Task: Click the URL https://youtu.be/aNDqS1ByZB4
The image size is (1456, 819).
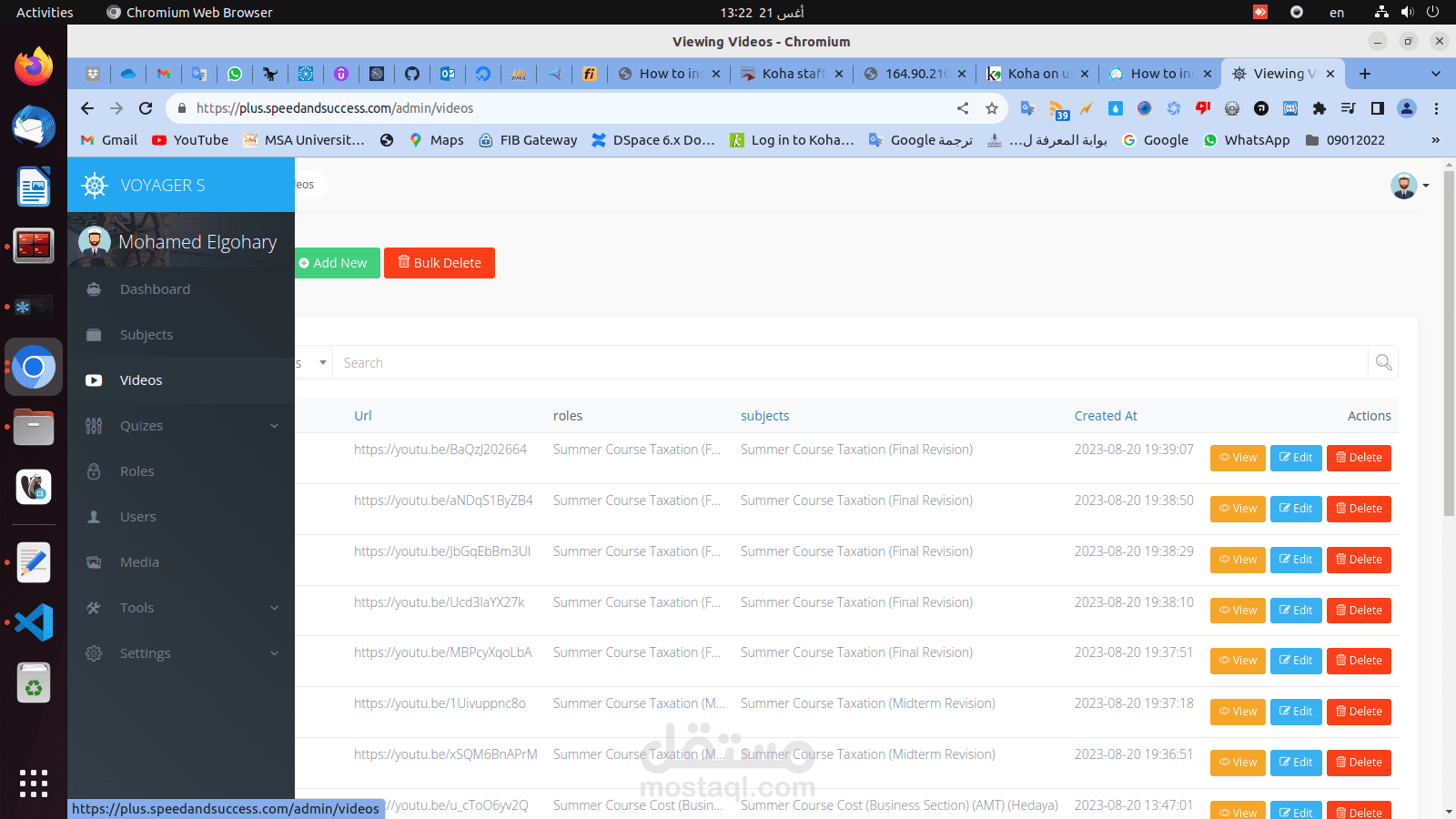Action: pos(443,500)
